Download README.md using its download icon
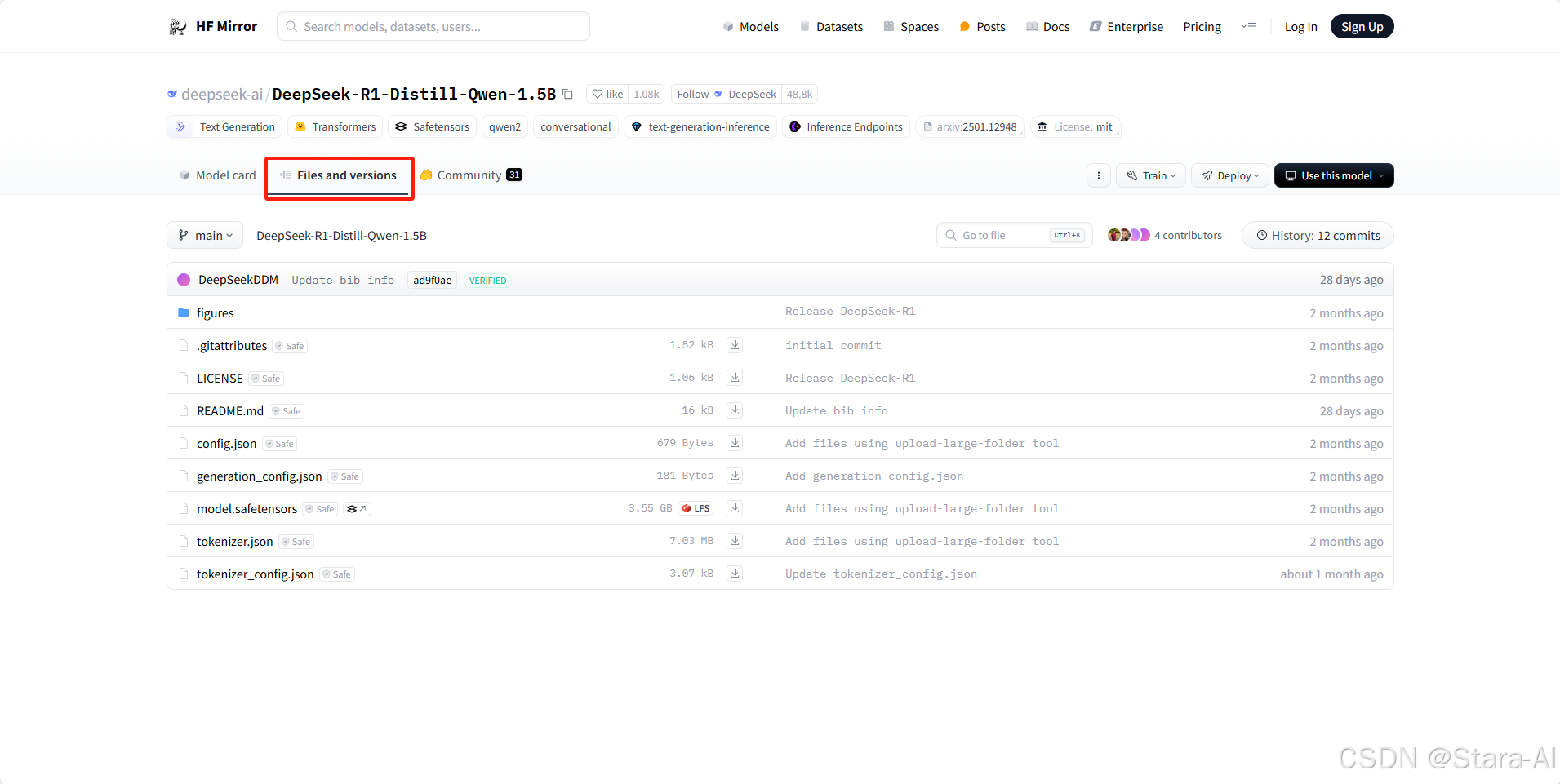Image resolution: width=1560 pixels, height=784 pixels. pos(735,410)
